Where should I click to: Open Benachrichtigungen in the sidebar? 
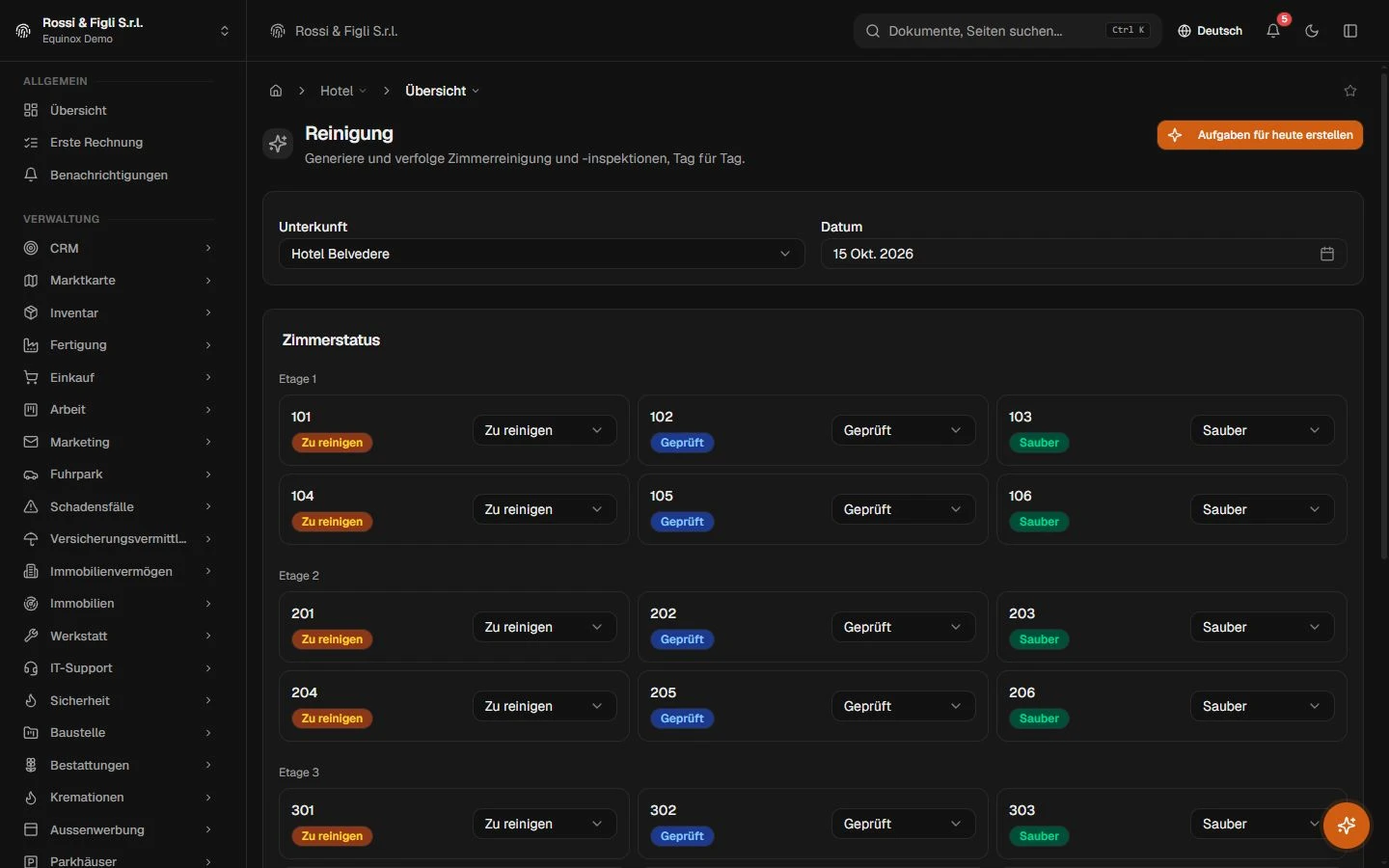[x=120, y=175]
